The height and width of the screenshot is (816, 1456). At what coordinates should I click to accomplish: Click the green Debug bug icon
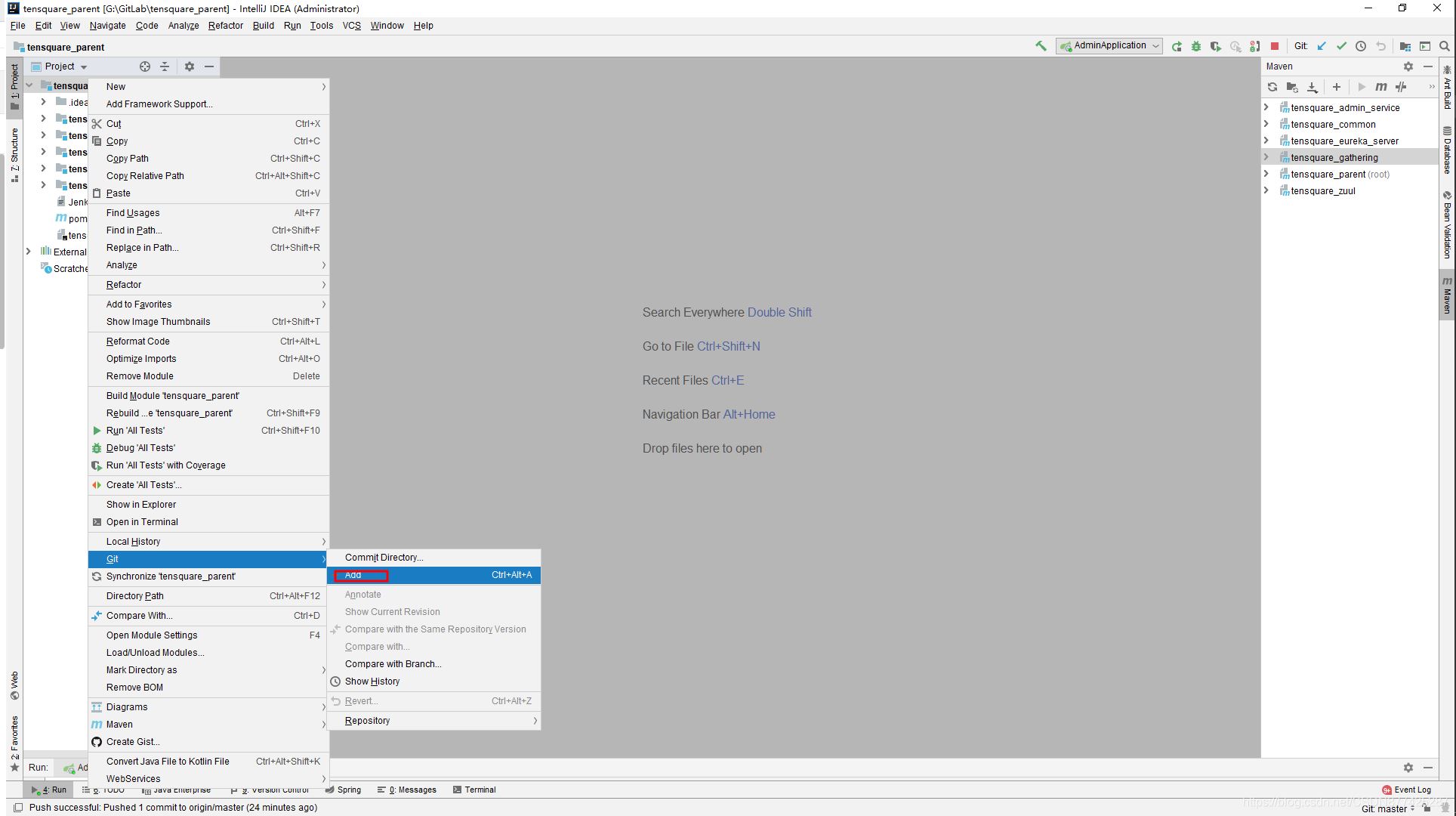pyautogui.click(x=1196, y=46)
